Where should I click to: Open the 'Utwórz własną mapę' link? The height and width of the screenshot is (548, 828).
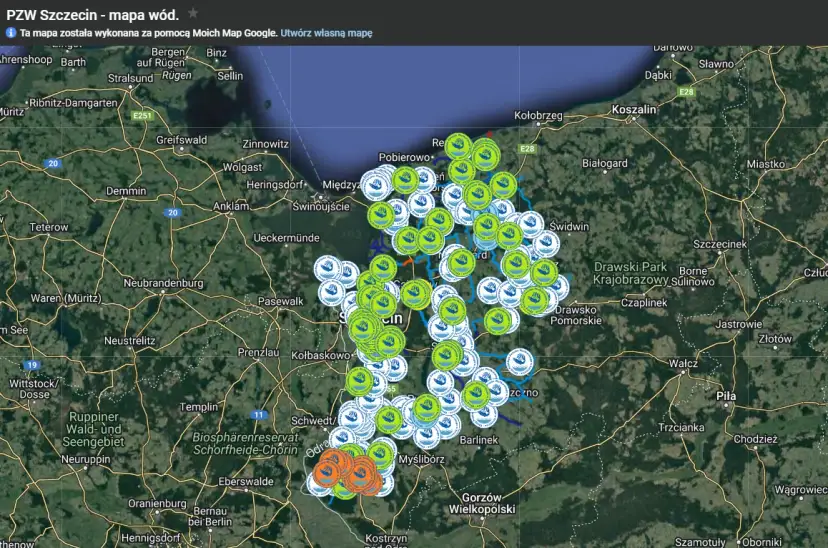(x=326, y=33)
